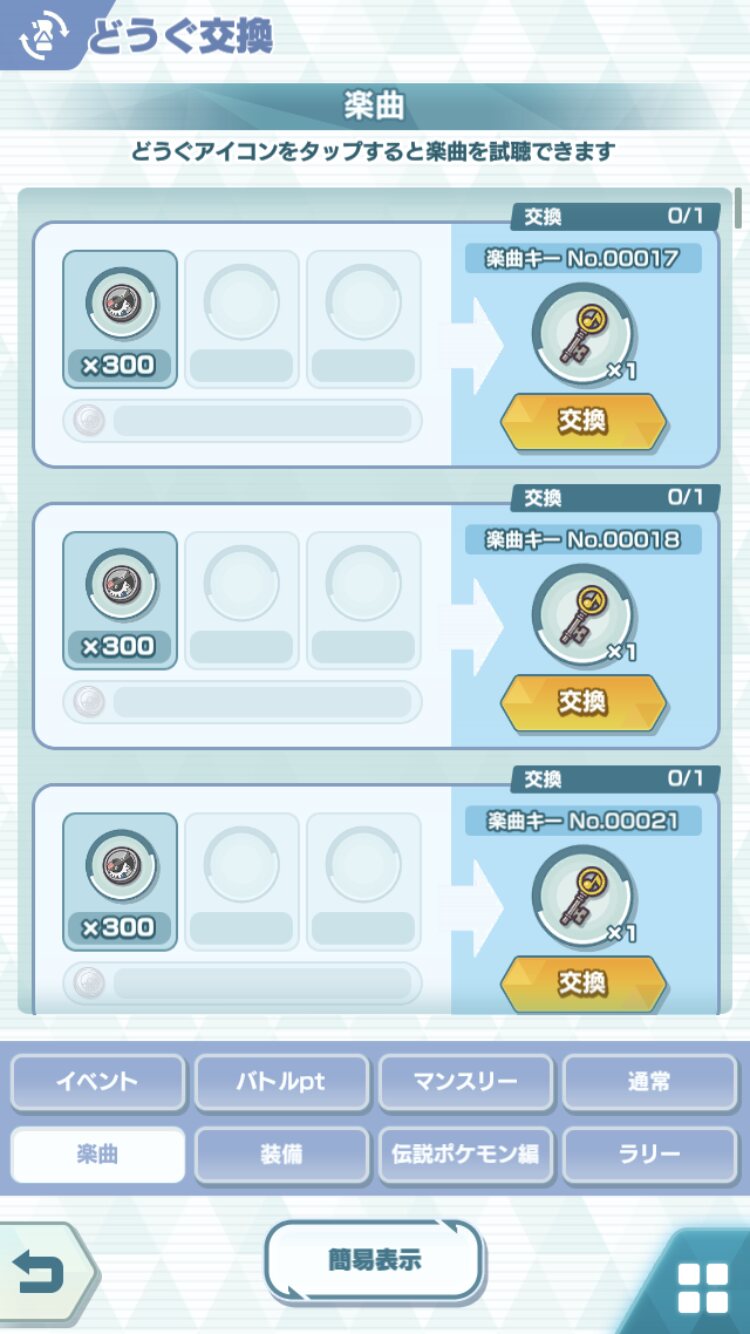The width and height of the screenshot is (750, 1334).
Task: Tap the どうぐ交換 header icon
Action: coord(42,34)
